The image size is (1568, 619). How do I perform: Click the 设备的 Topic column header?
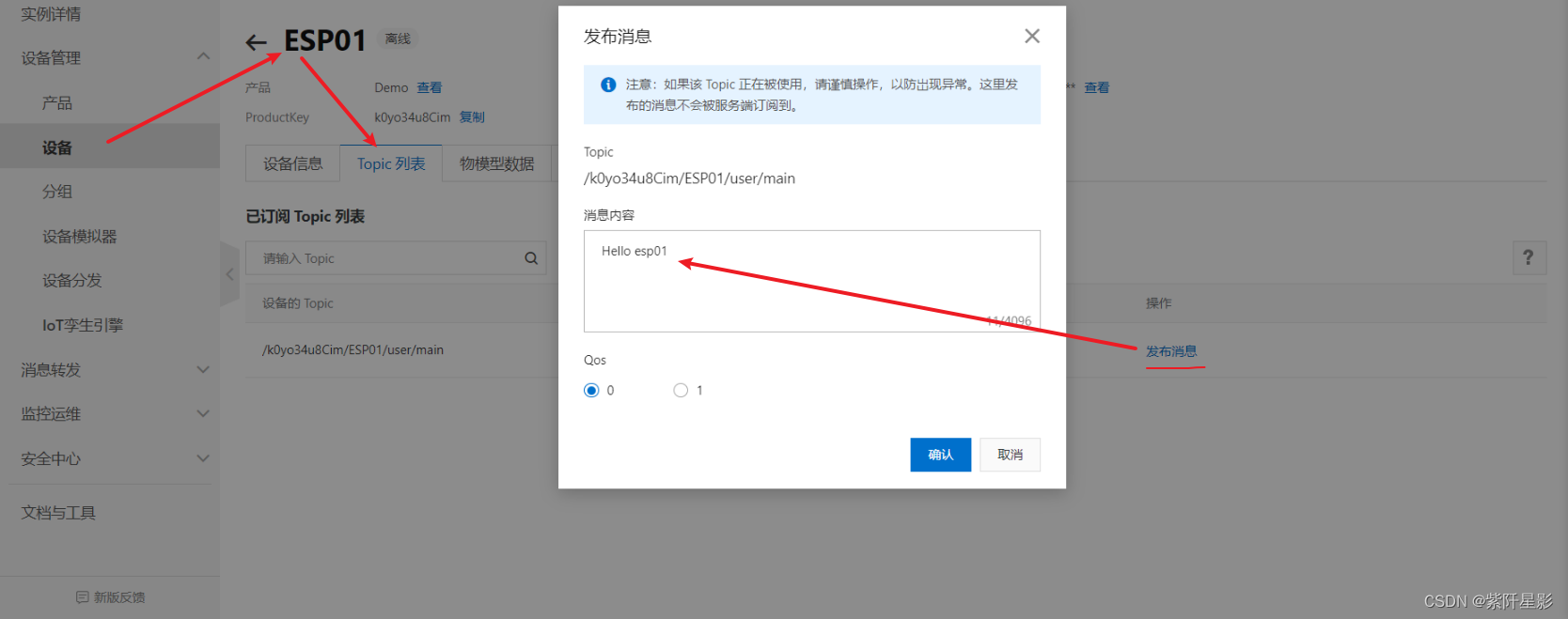point(298,303)
